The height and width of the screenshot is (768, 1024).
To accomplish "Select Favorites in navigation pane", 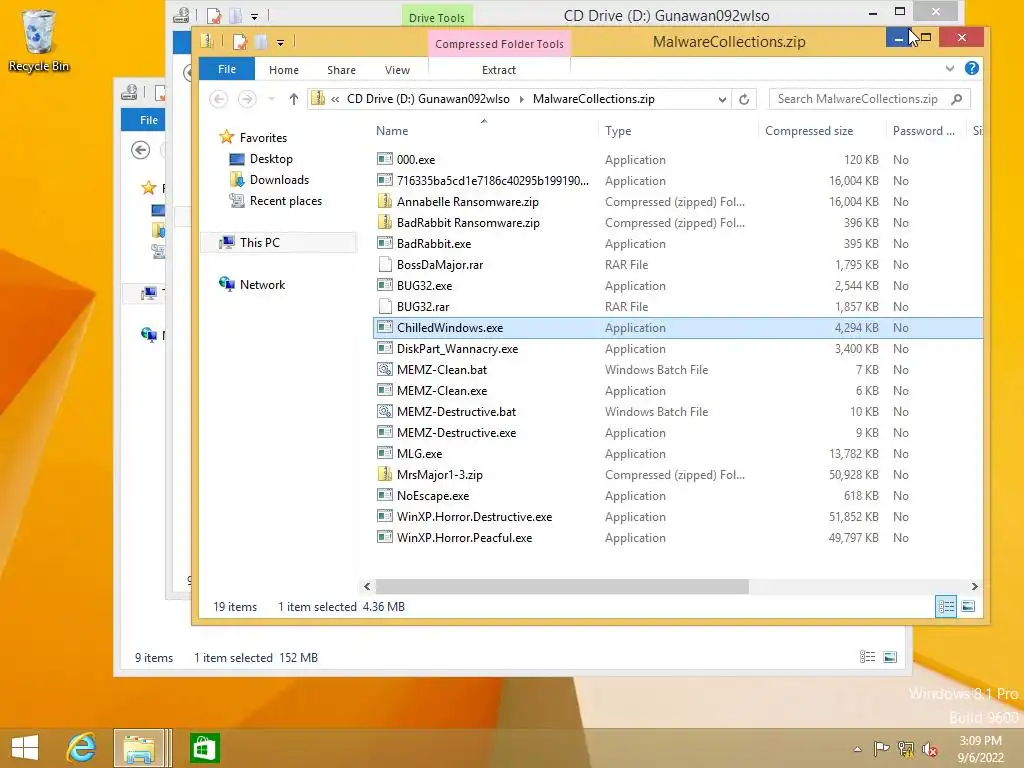I will point(263,138).
